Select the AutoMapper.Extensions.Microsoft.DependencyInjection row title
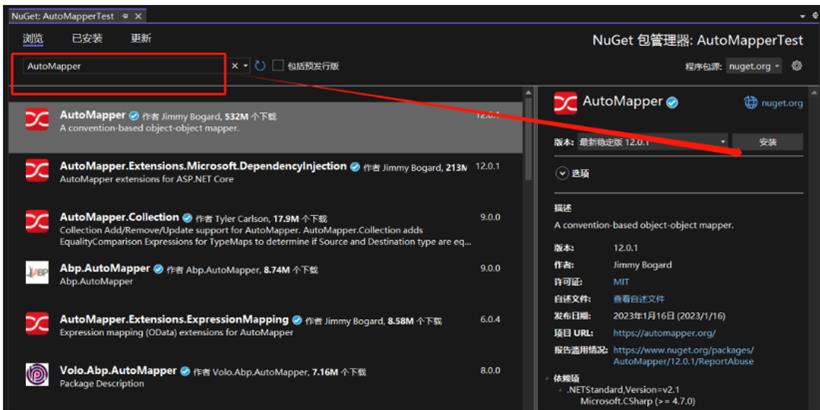The image size is (820, 410). [x=203, y=166]
